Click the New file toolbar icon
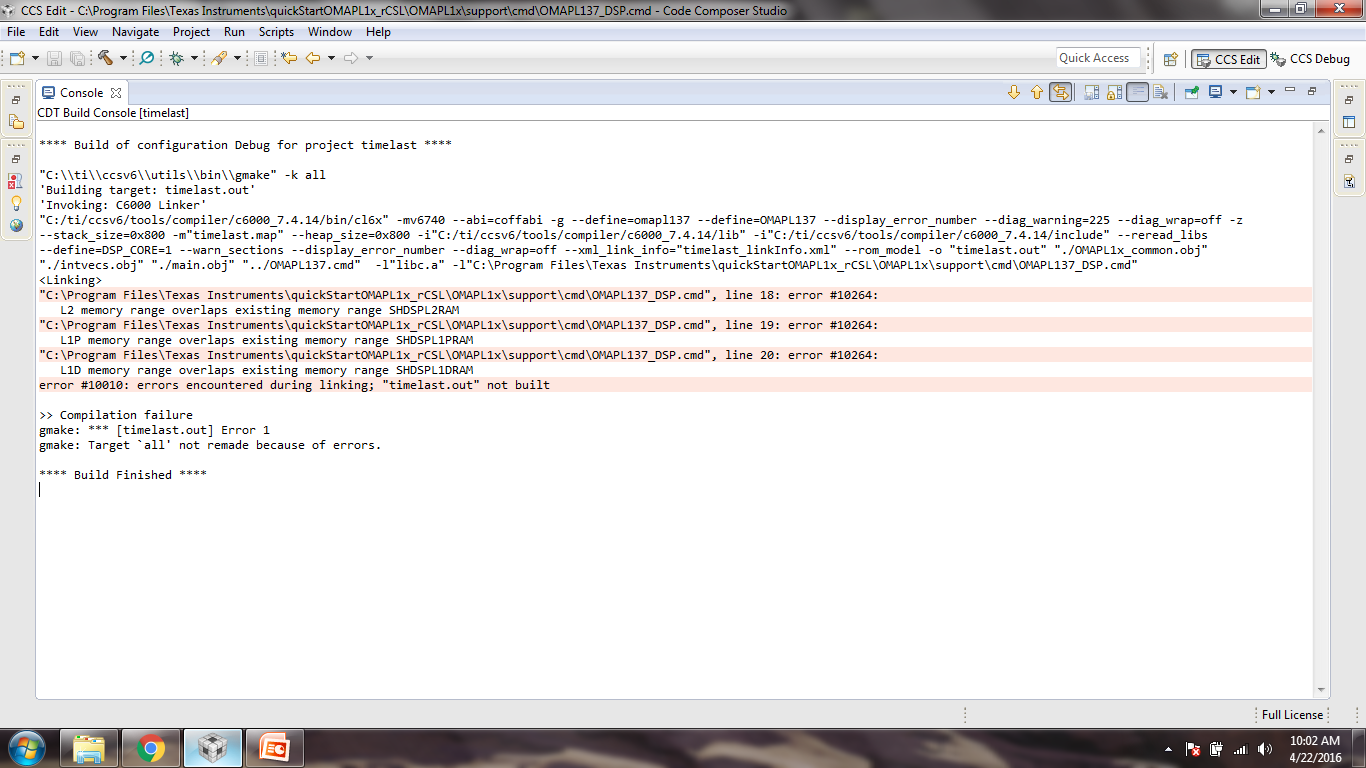The image size is (1366, 768). 17,58
